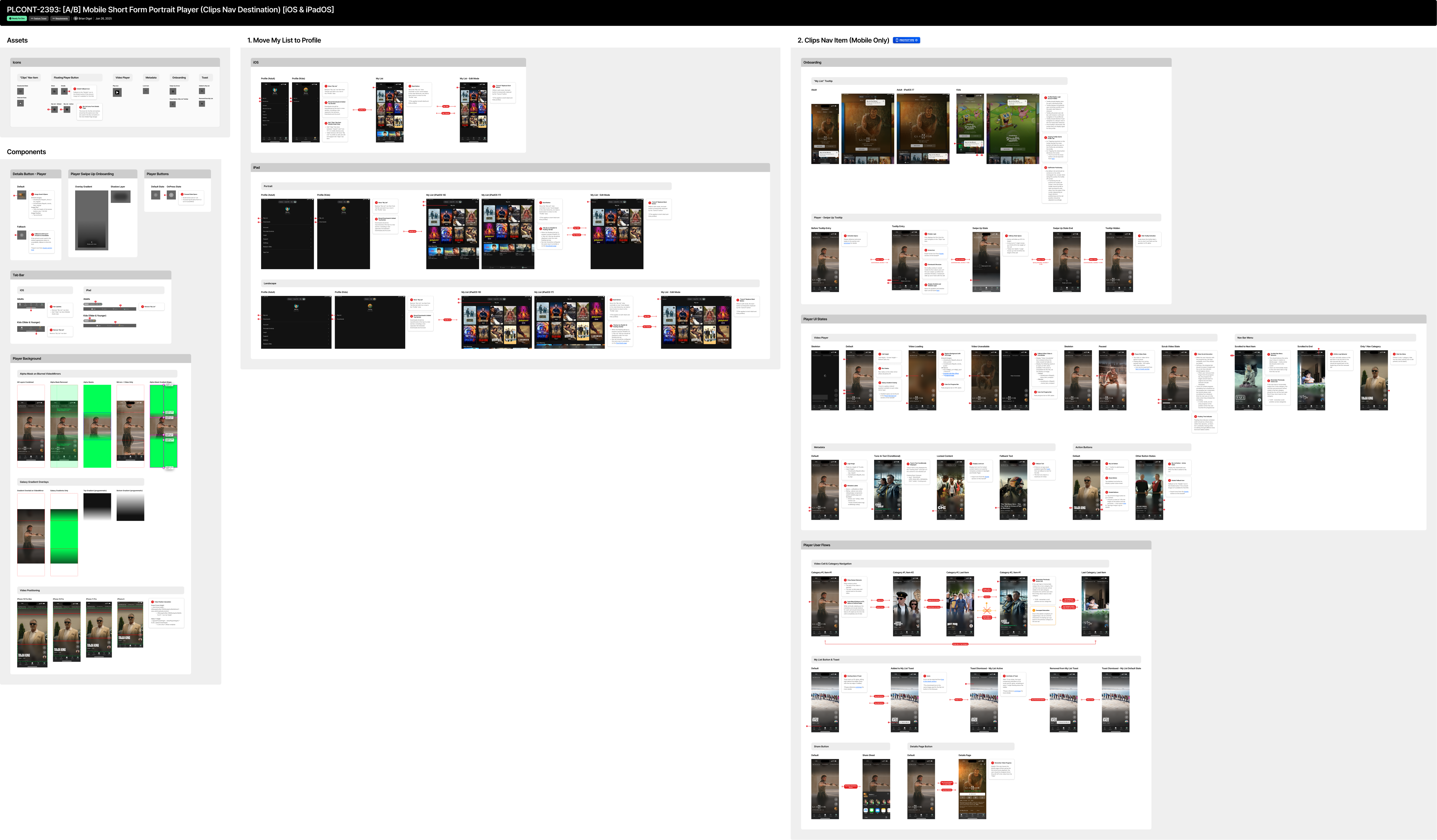
Task: Click the Top Gradient black-to-white swatch
Action: [x=97, y=507]
